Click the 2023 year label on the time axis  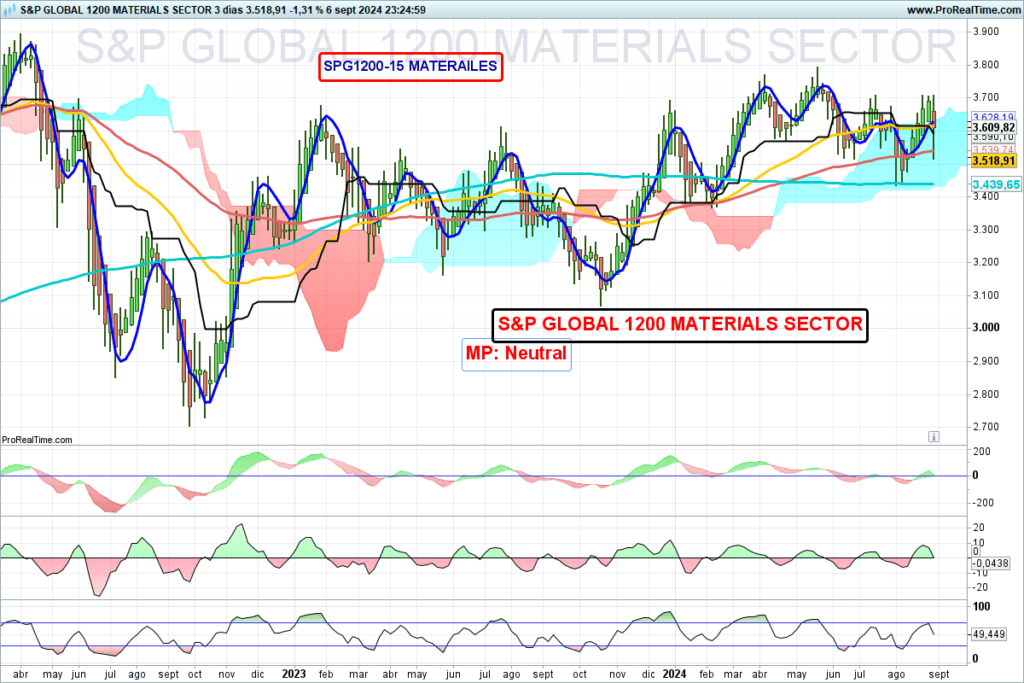(294, 674)
